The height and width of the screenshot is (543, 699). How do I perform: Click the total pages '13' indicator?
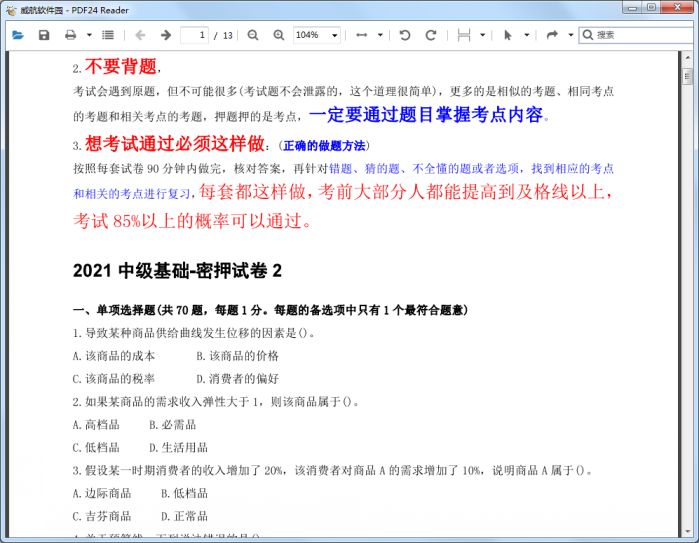(228, 35)
